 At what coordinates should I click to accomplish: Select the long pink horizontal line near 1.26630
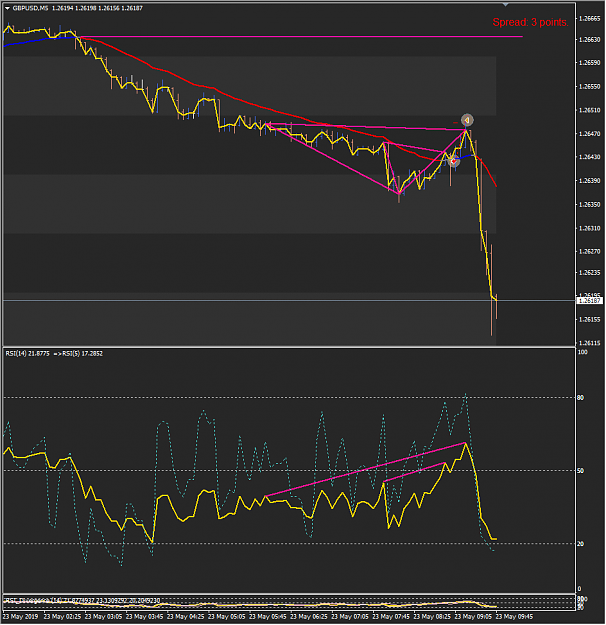(301, 37)
